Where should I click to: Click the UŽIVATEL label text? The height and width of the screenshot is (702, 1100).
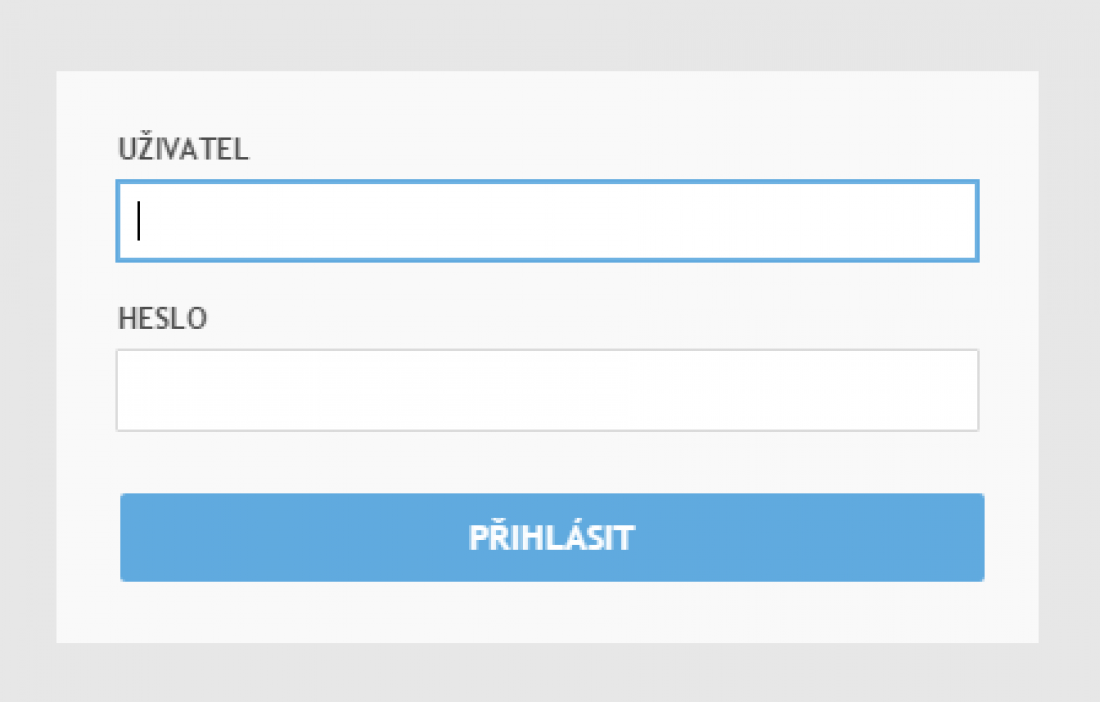(183, 150)
